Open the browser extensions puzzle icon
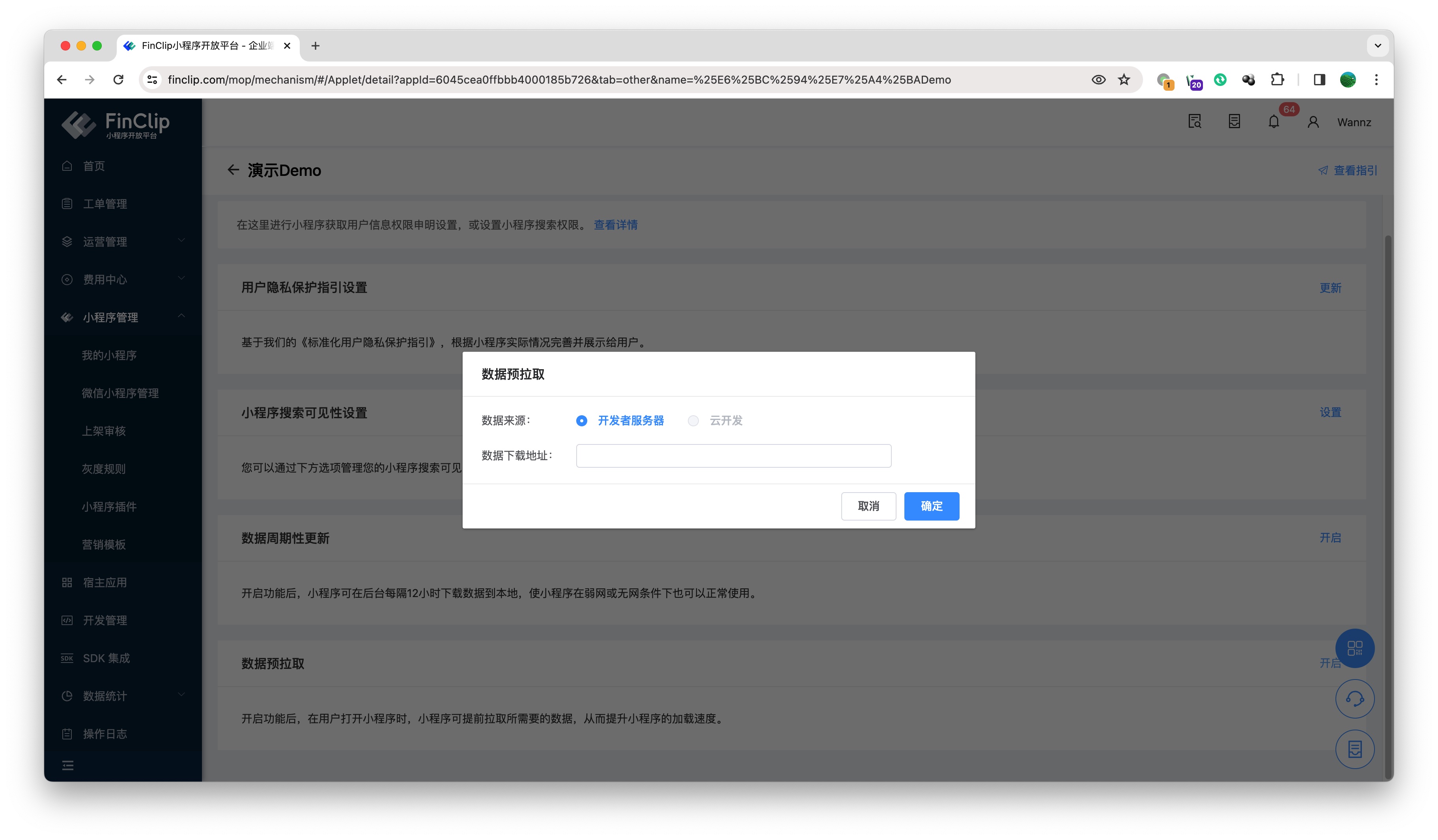Image resolution: width=1438 pixels, height=840 pixels. pyautogui.click(x=1277, y=79)
